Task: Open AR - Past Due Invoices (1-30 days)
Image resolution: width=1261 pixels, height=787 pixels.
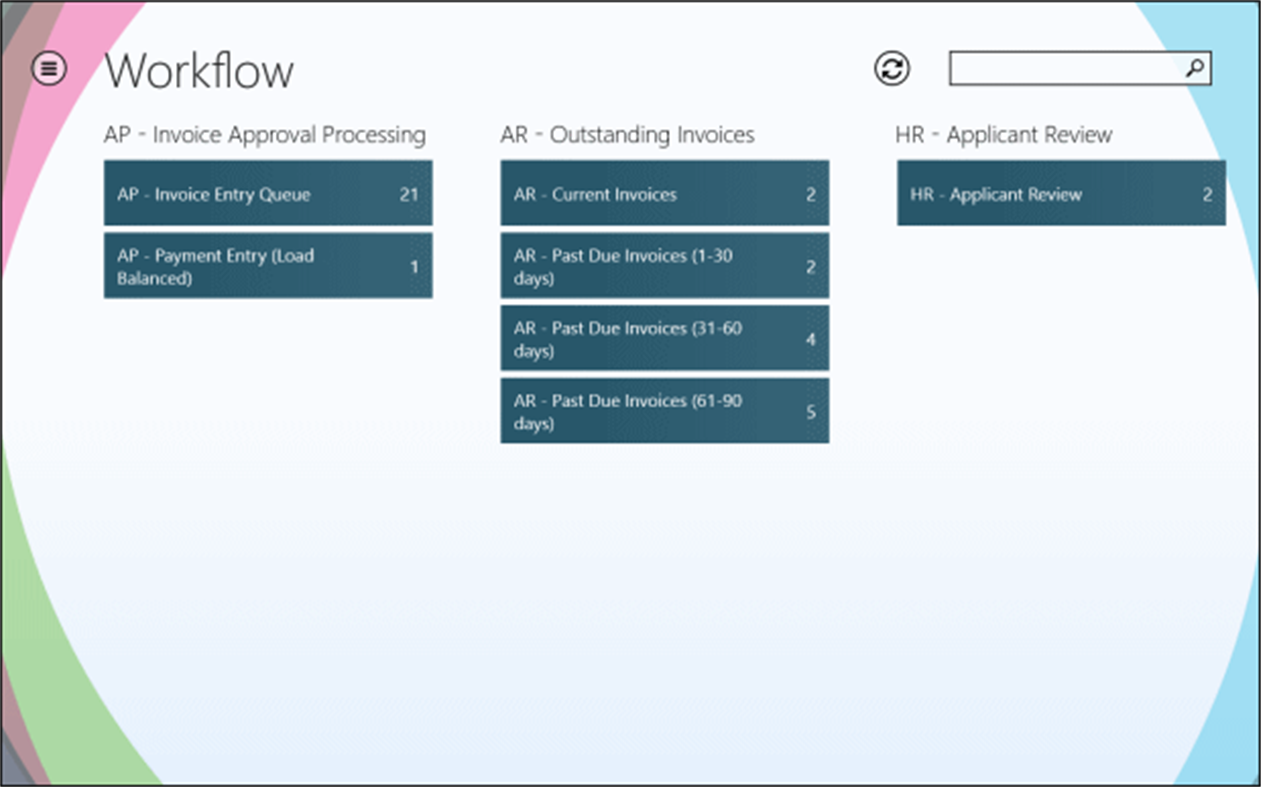Action: point(664,266)
